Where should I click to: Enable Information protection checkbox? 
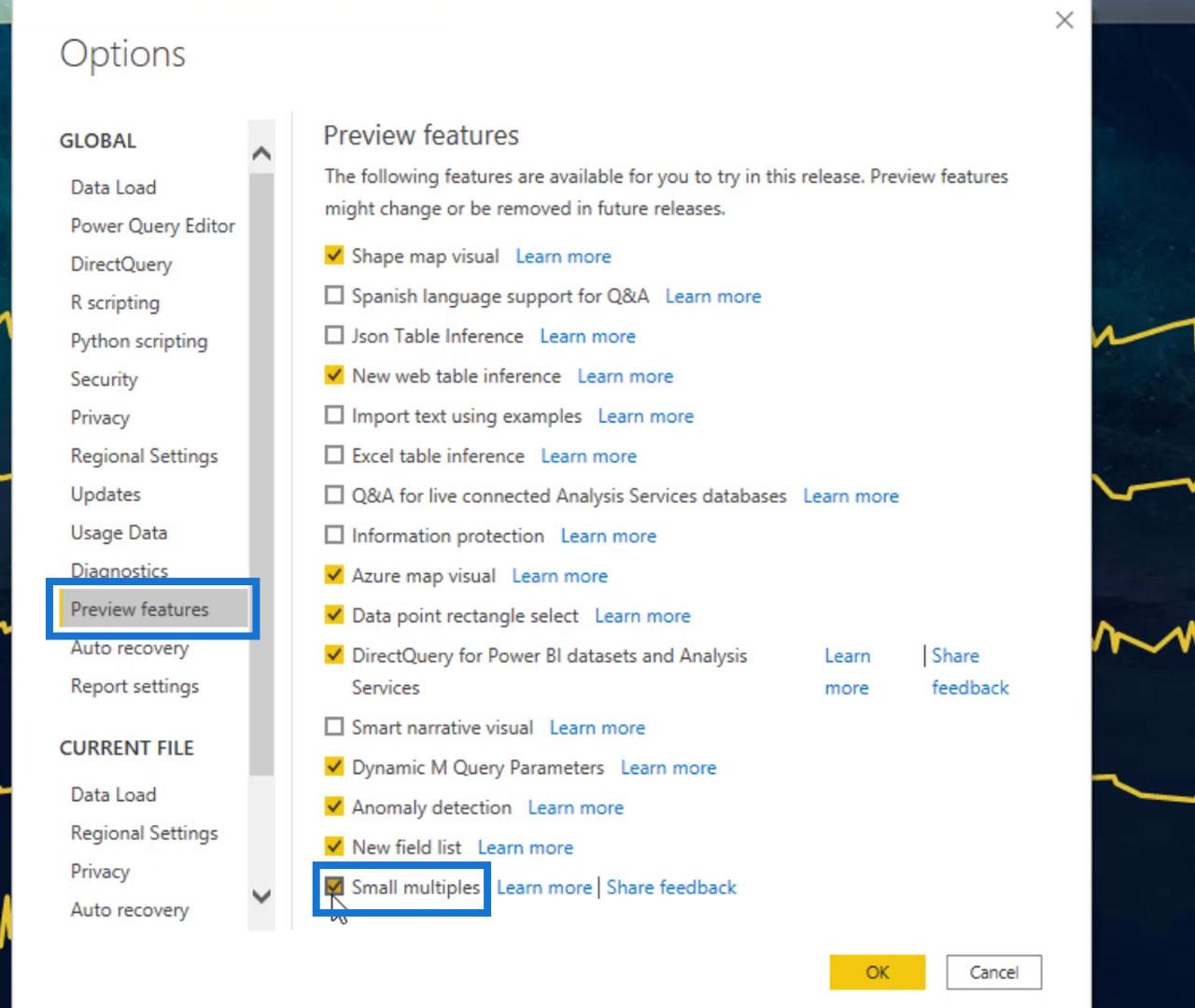pos(333,535)
